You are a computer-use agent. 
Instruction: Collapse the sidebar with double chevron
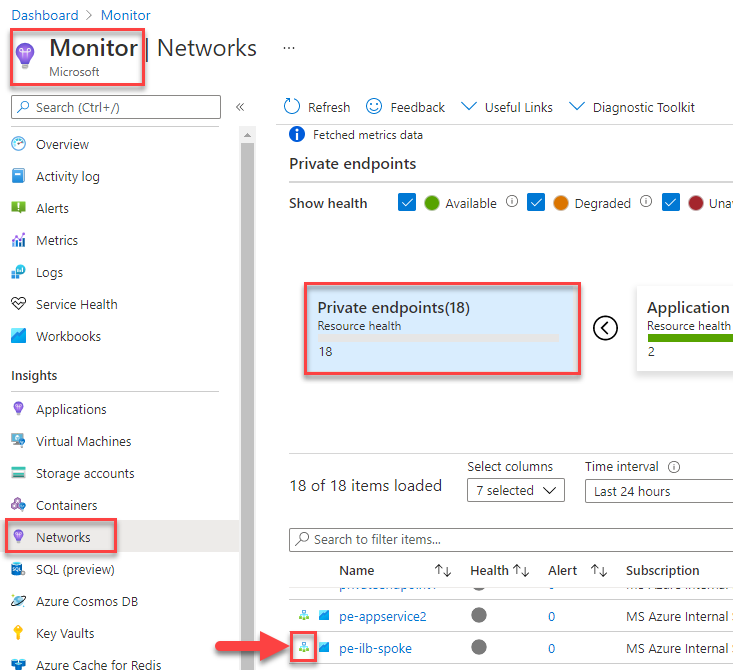coord(240,107)
